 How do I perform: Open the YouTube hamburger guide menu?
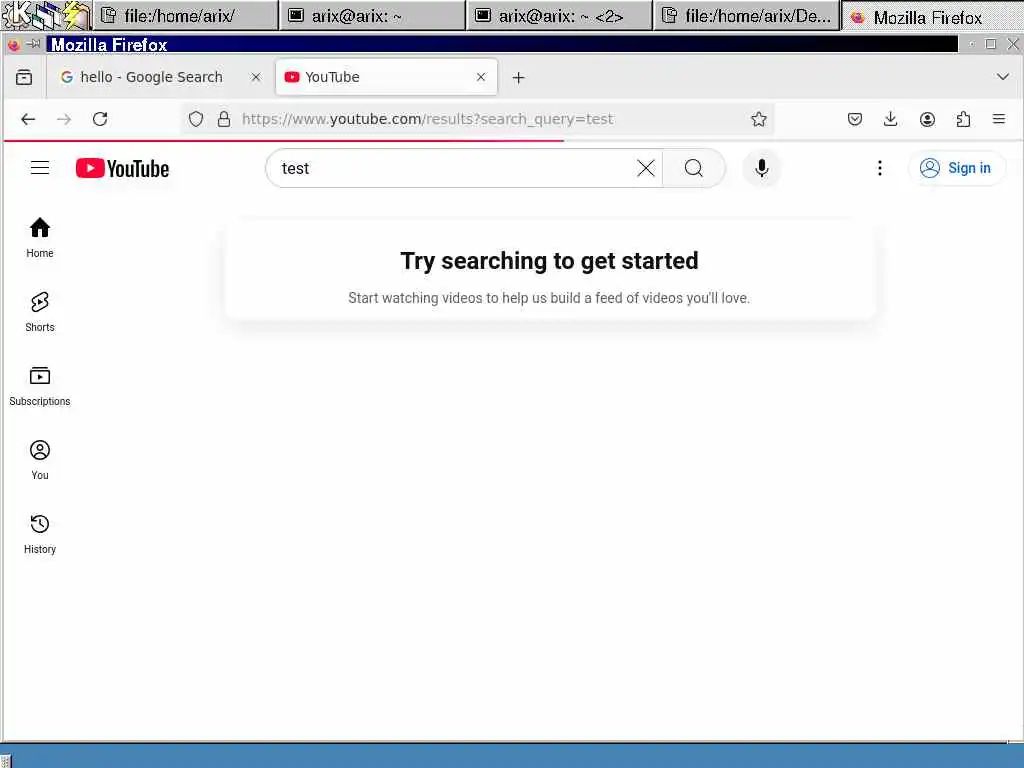tap(40, 168)
